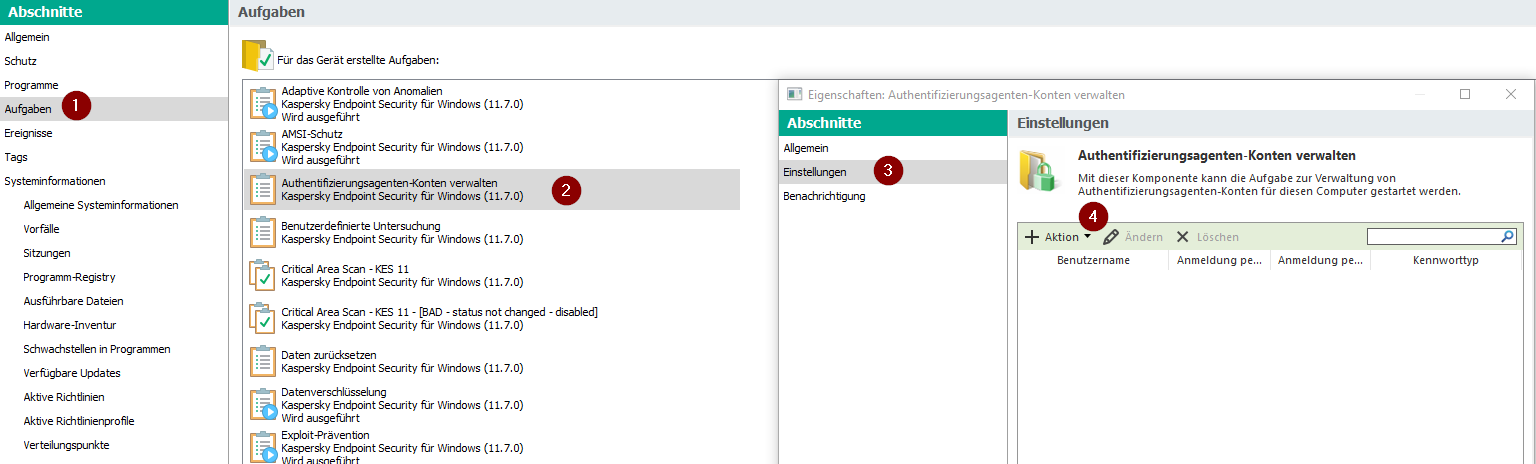Select Einstellungen in the Eigenschaften dialog
The width and height of the screenshot is (1536, 464).
pyautogui.click(x=892, y=172)
